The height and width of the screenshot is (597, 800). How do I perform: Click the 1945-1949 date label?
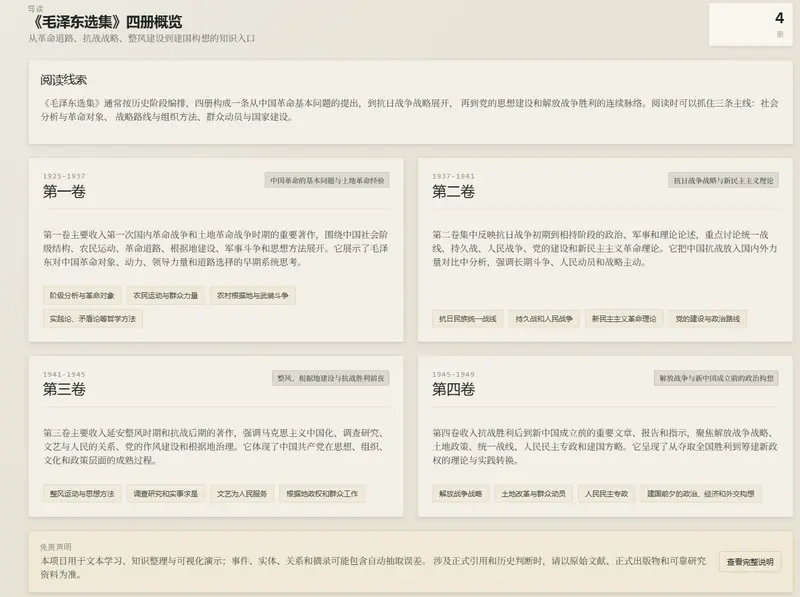454,374
